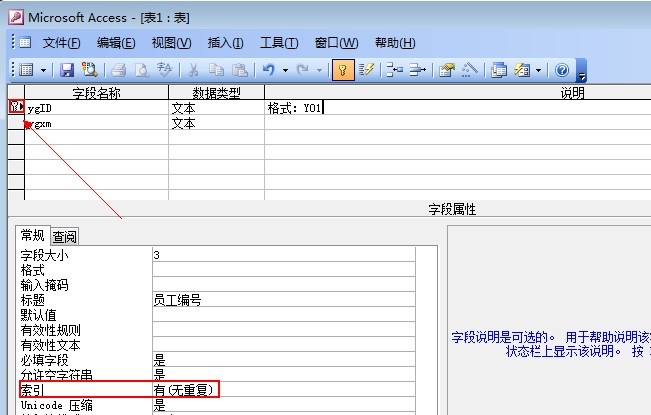Switch to the 常规 tab
This screenshot has height=415, width=651.
(33, 235)
